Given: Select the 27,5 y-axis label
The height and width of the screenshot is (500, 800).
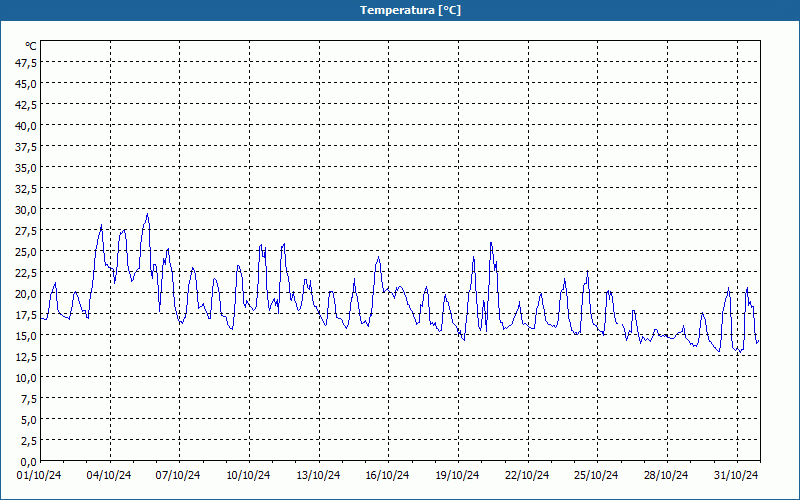Looking at the screenshot, I should pos(27,231).
